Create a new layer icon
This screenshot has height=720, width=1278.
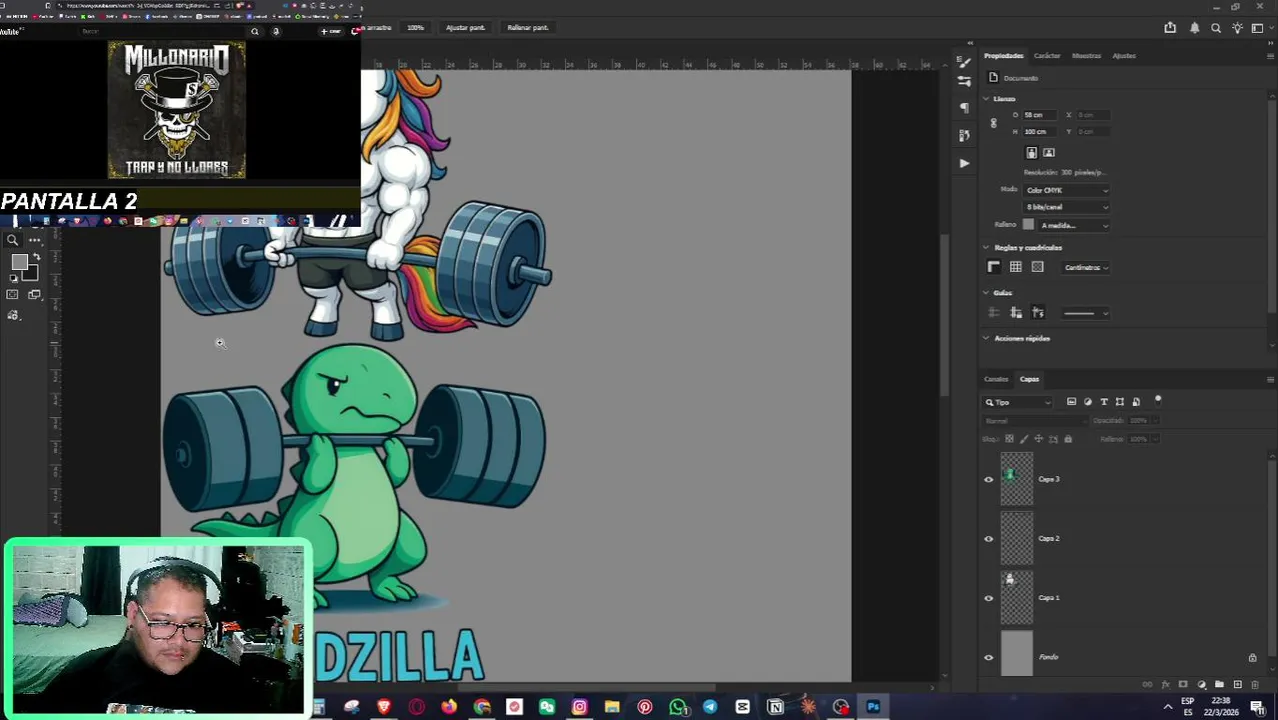[x=1238, y=684]
